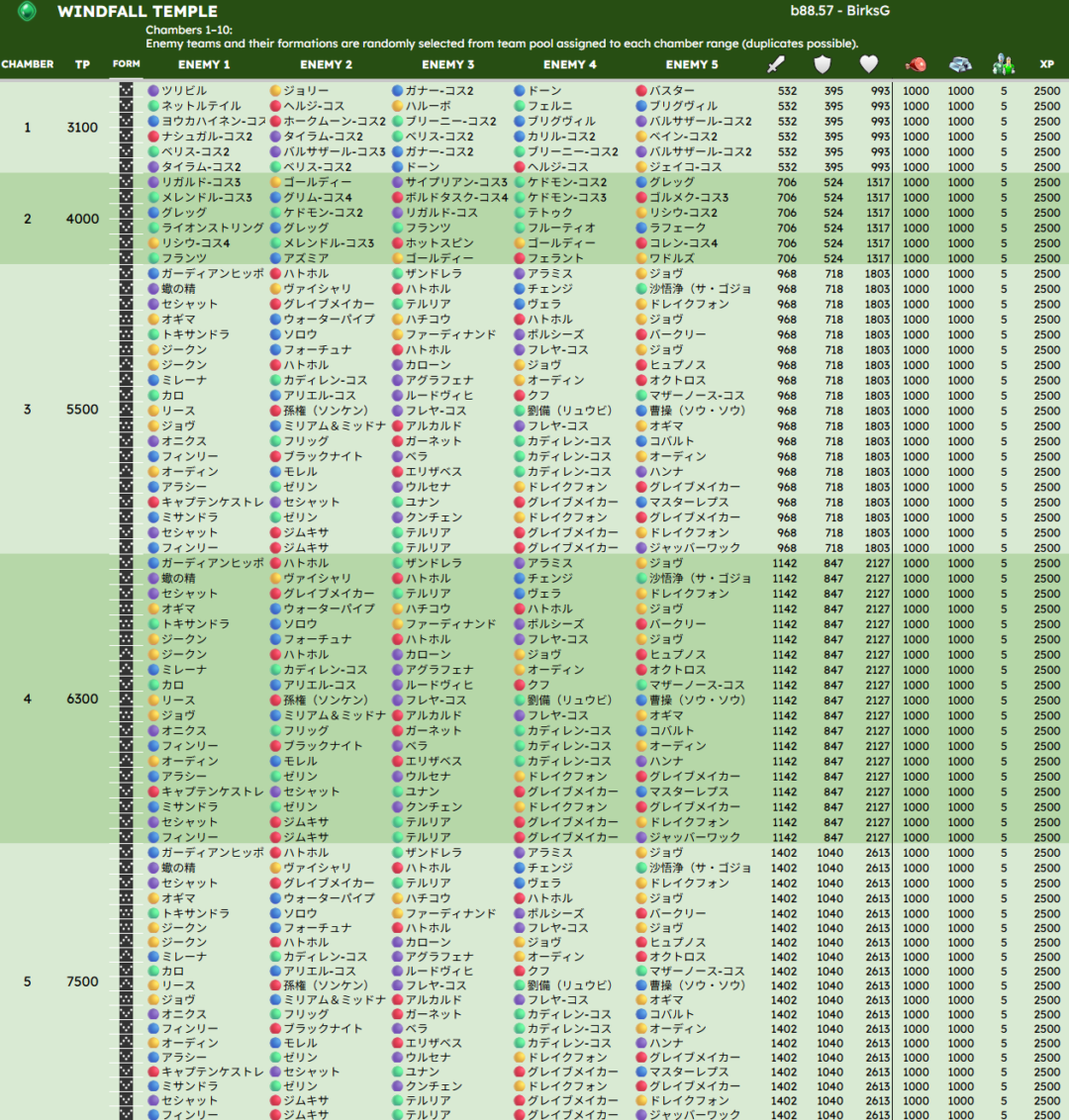Viewport: 1069px width, 1120px height.
Task: Click the formation icon in the メレンドル-コス3 row
Action: click(127, 197)
